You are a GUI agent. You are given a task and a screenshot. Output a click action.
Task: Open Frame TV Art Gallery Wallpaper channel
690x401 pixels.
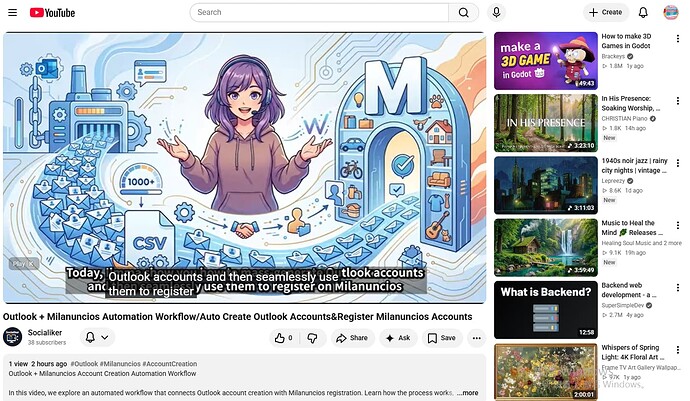(x=641, y=368)
